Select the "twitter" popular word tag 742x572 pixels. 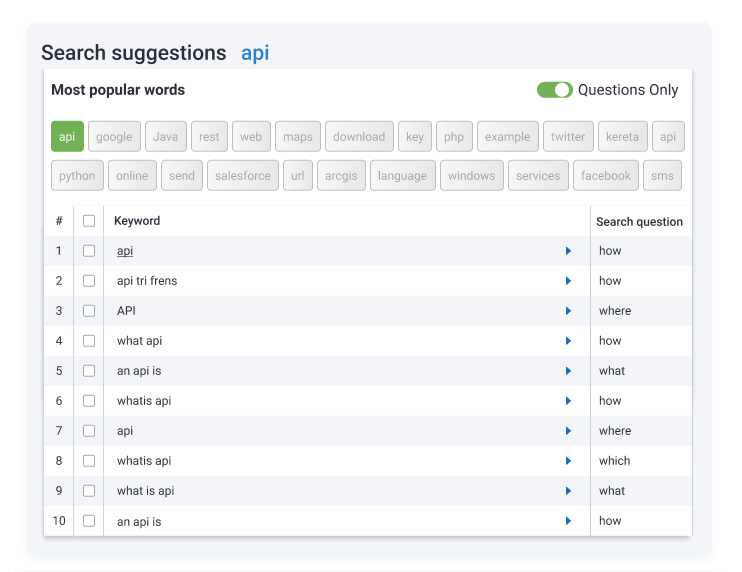(568, 137)
